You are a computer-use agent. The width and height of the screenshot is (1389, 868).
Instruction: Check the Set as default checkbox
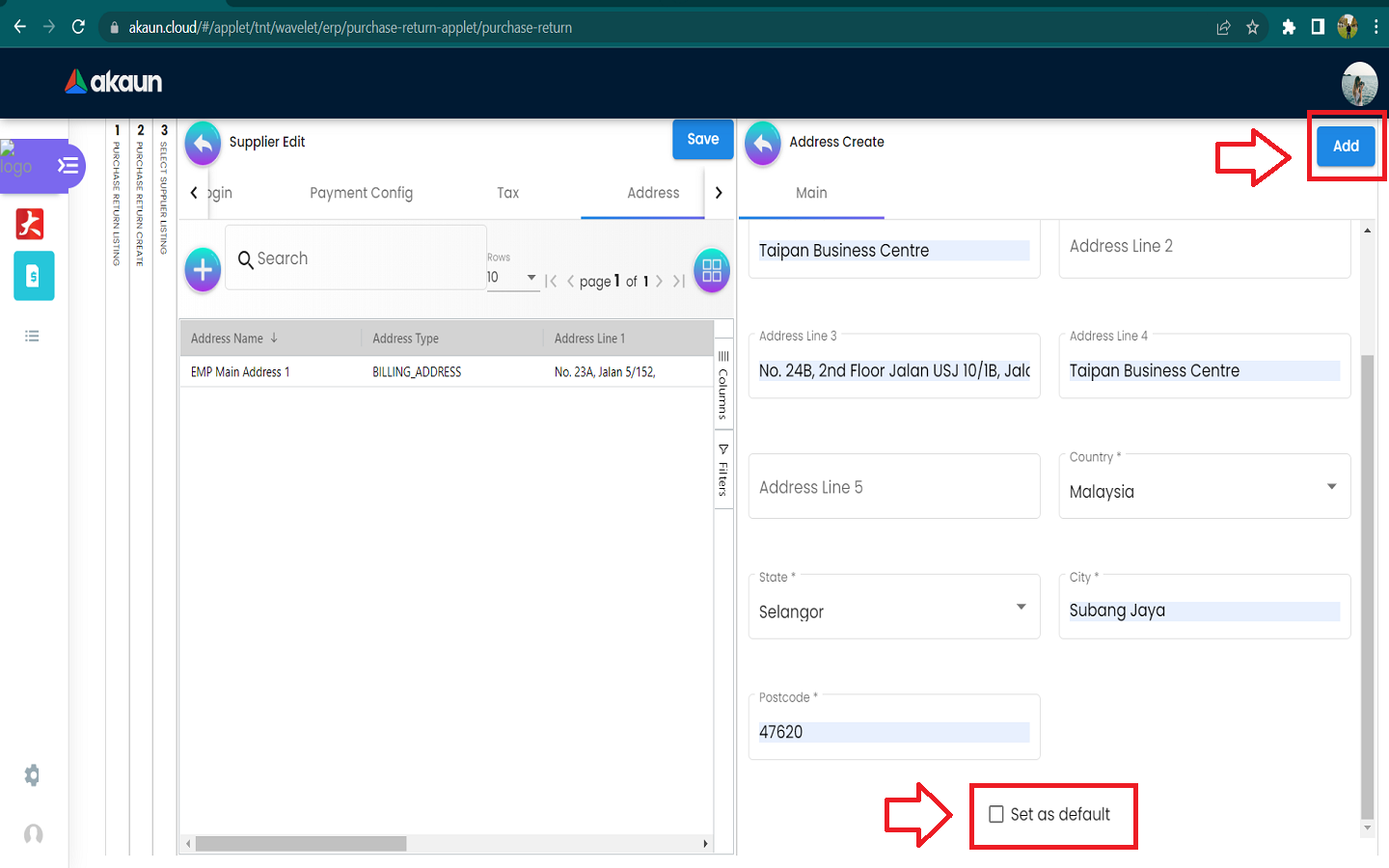[x=996, y=814]
